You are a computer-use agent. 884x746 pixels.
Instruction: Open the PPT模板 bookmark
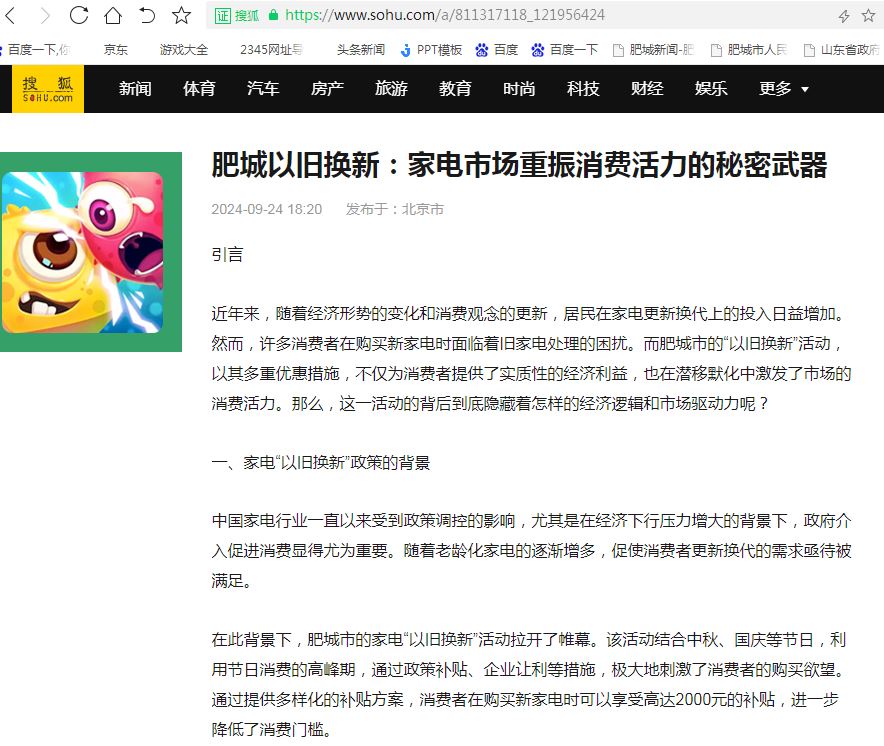[x=431, y=50]
